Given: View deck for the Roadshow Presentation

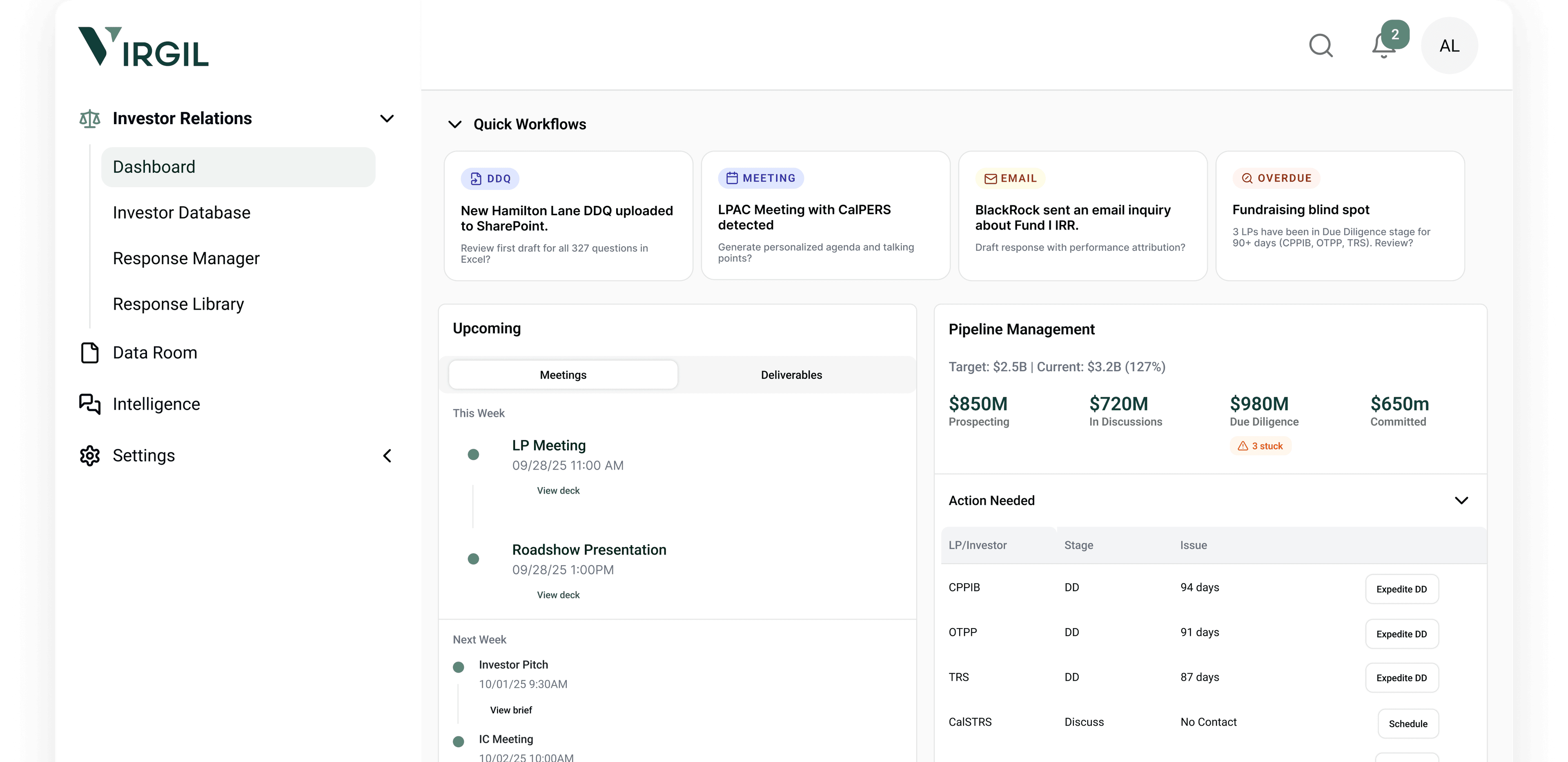Looking at the screenshot, I should 557,595.
